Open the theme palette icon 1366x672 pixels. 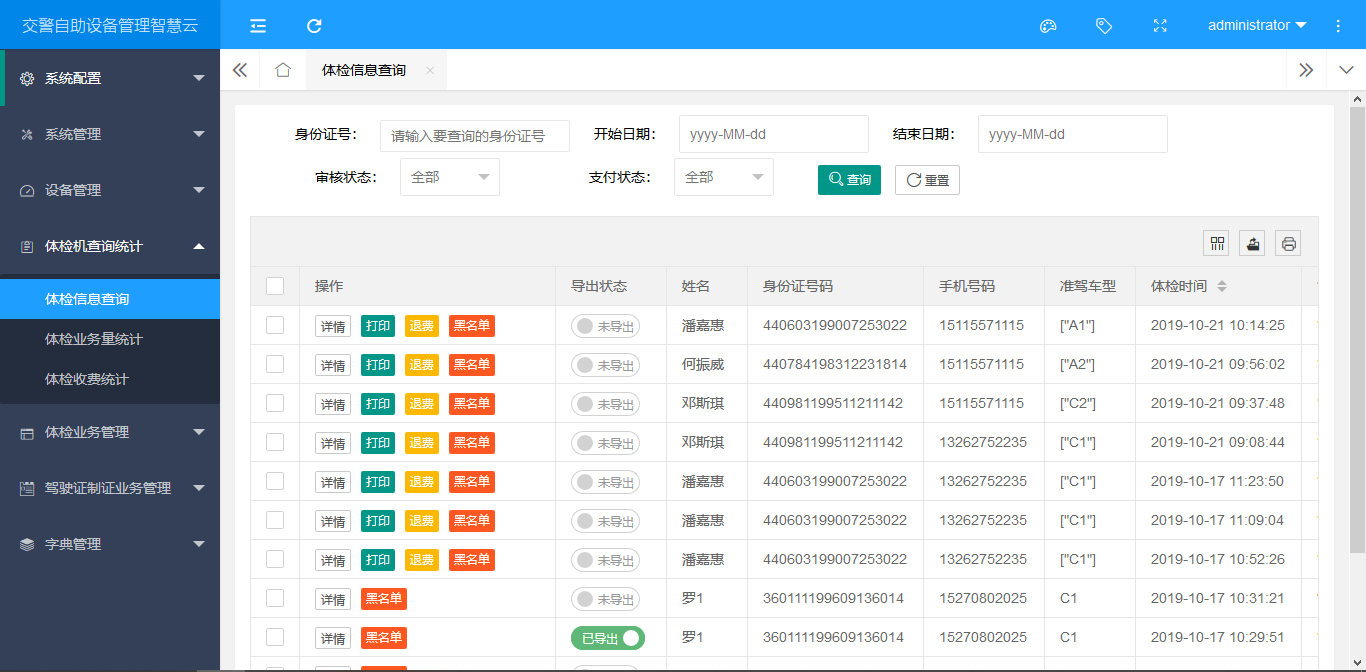[1048, 26]
